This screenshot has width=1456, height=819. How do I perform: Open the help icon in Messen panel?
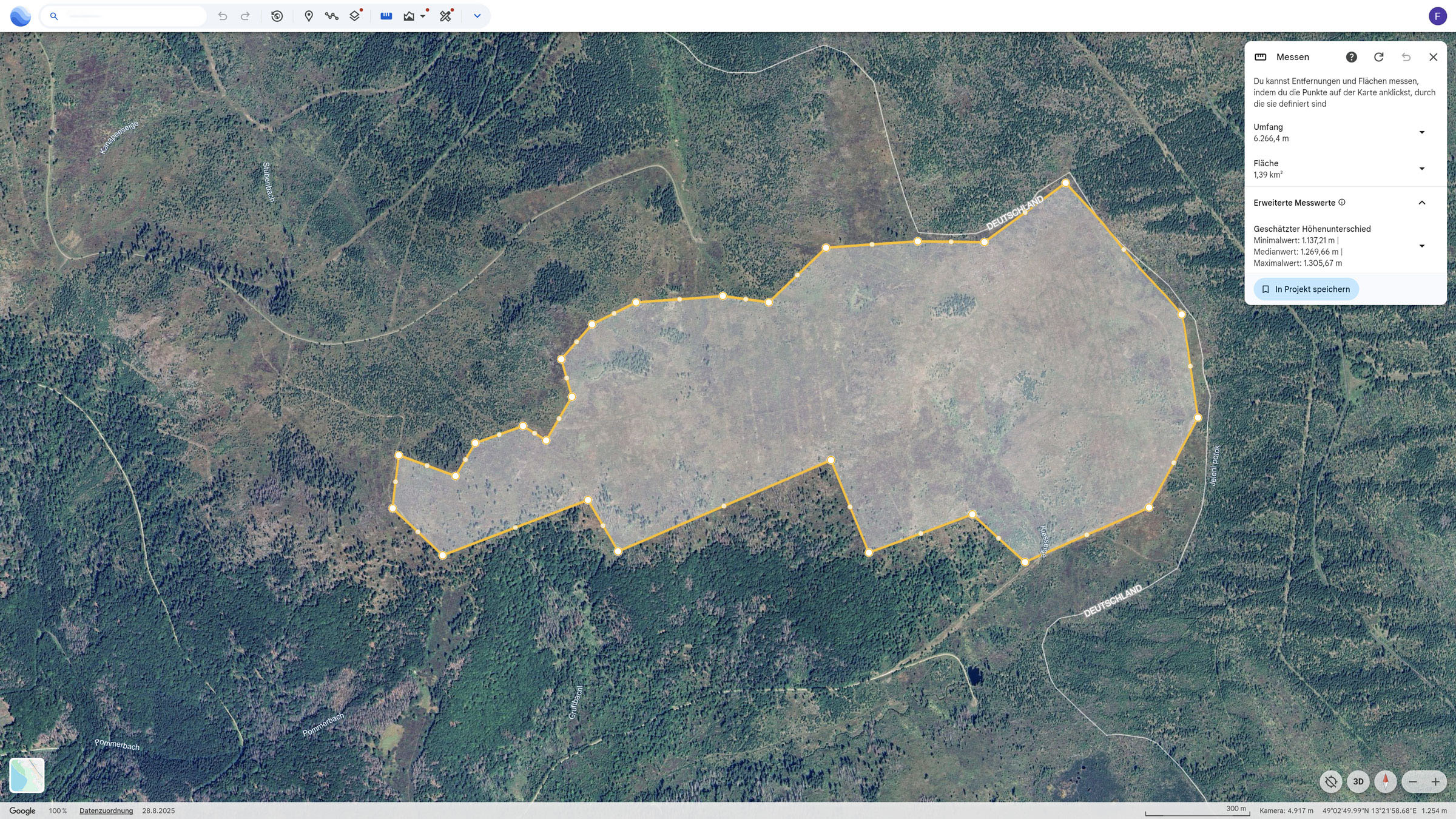click(1351, 57)
